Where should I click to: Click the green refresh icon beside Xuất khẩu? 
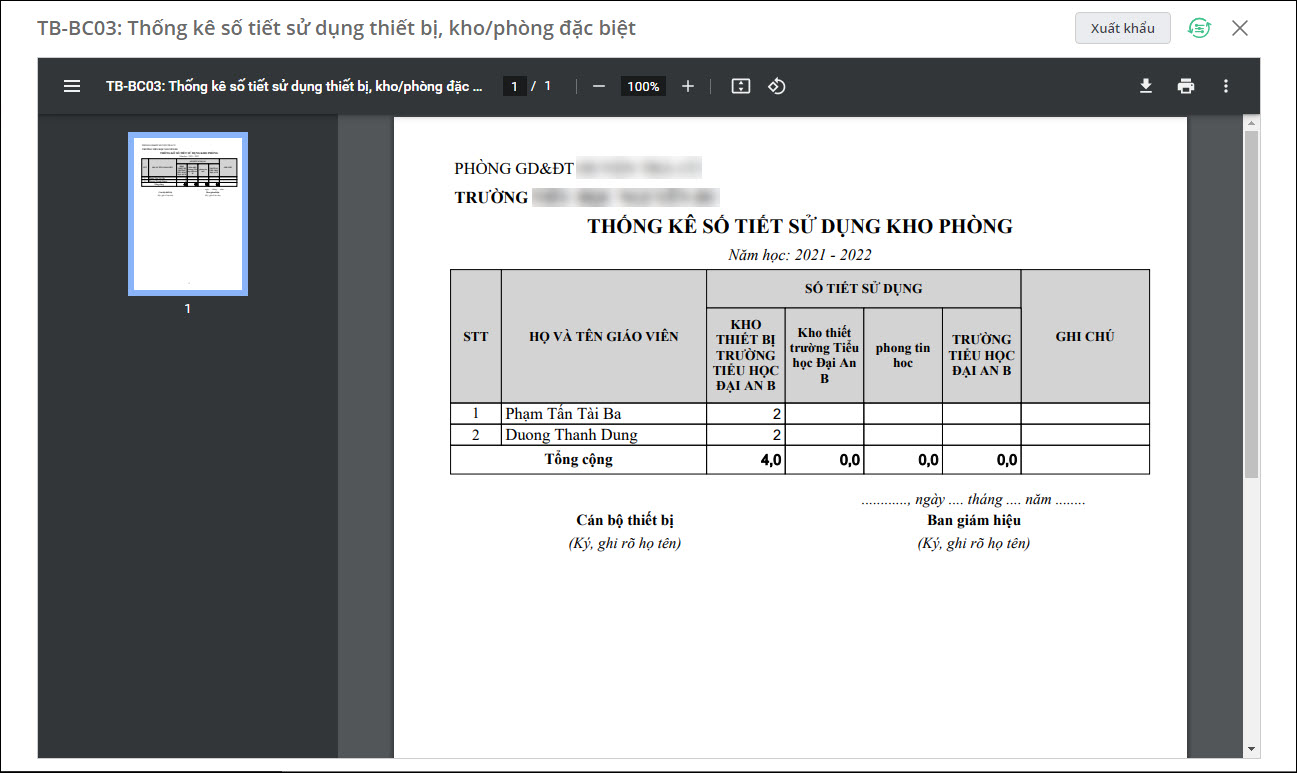tap(1199, 28)
